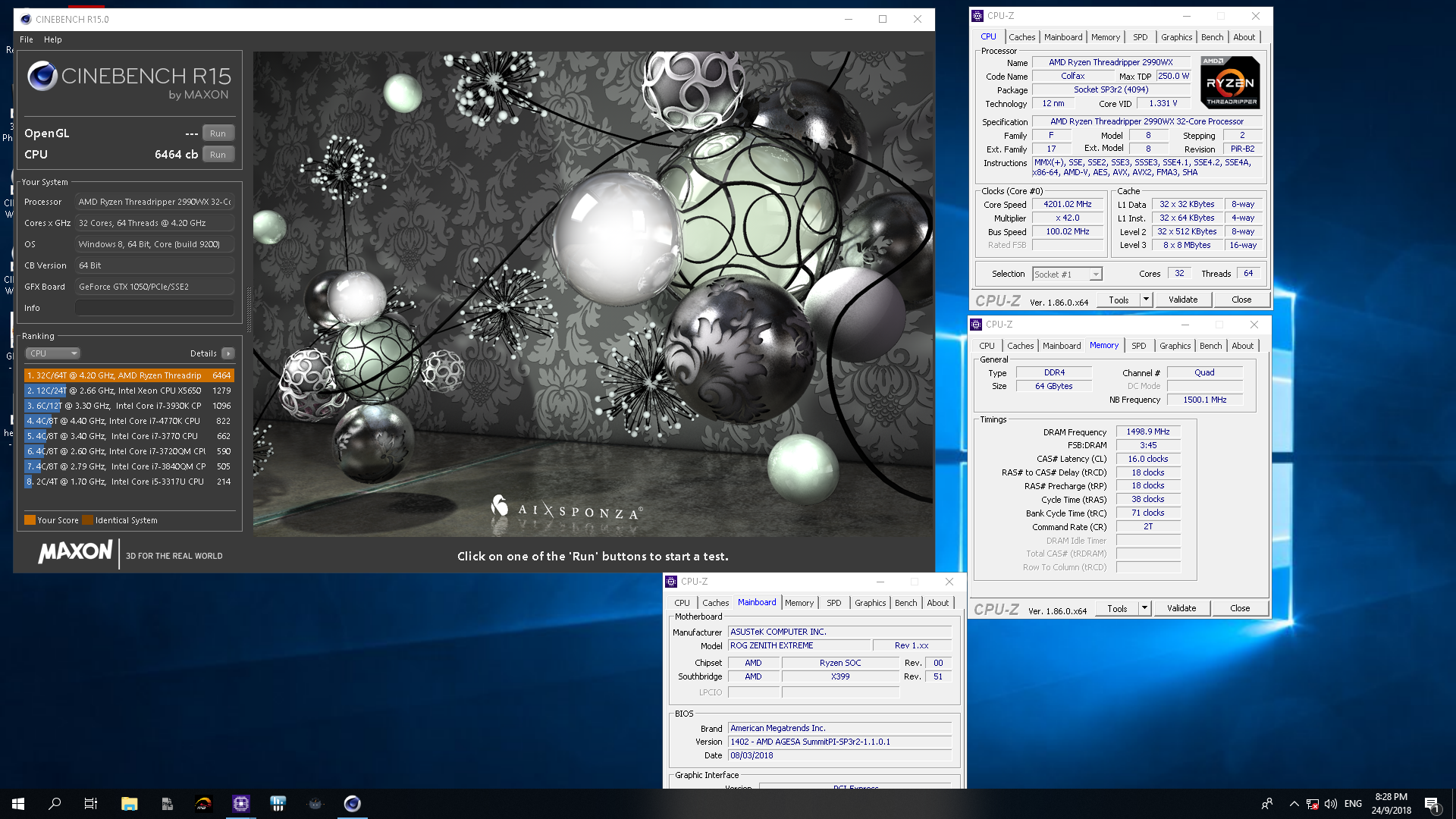
Task: Open the orange swirl taskbar icon
Action: pos(203,804)
